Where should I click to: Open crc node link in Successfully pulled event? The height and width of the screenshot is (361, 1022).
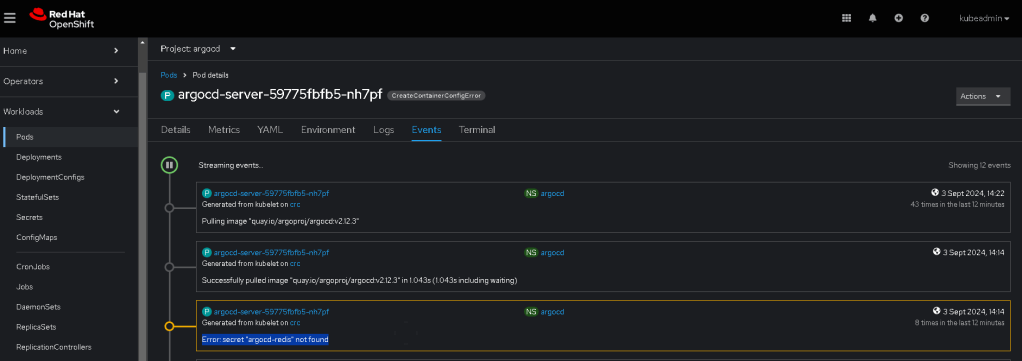pyautogui.click(x=295, y=263)
